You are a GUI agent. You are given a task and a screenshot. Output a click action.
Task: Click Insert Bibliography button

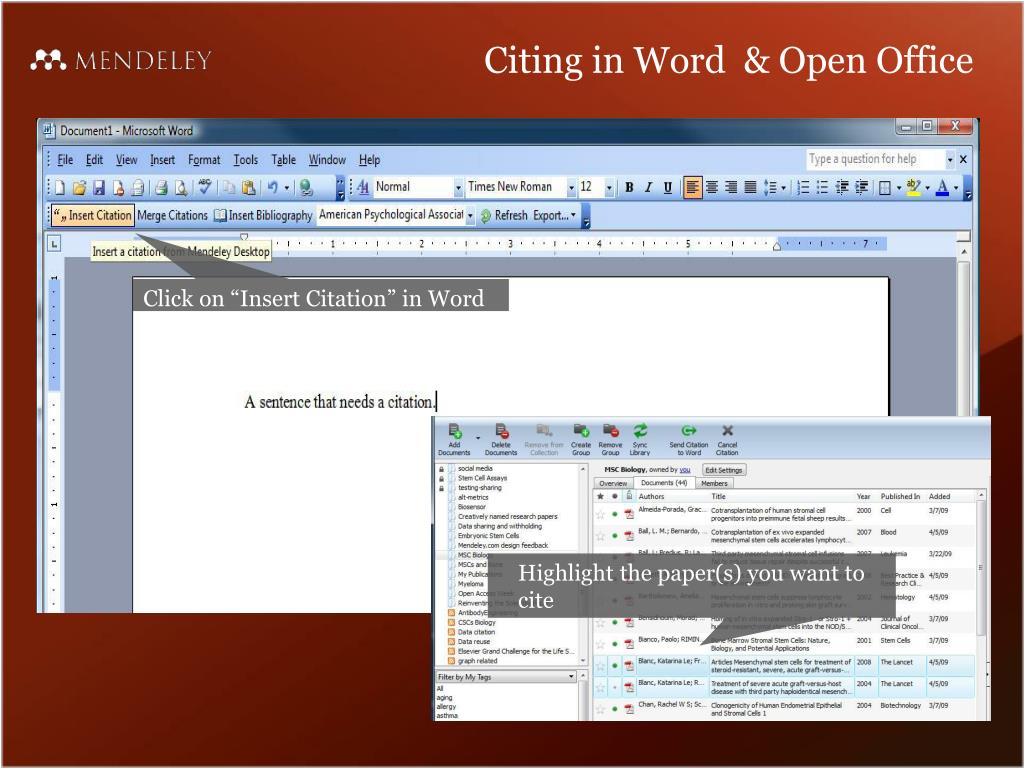pyautogui.click(x=263, y=216)
